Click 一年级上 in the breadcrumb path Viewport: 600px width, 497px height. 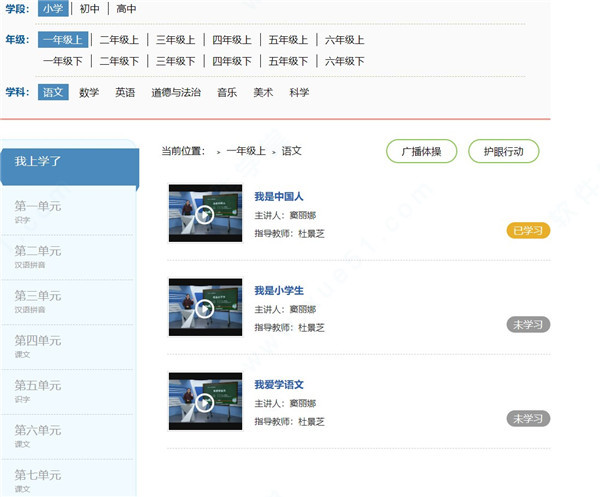click(245, 151)
